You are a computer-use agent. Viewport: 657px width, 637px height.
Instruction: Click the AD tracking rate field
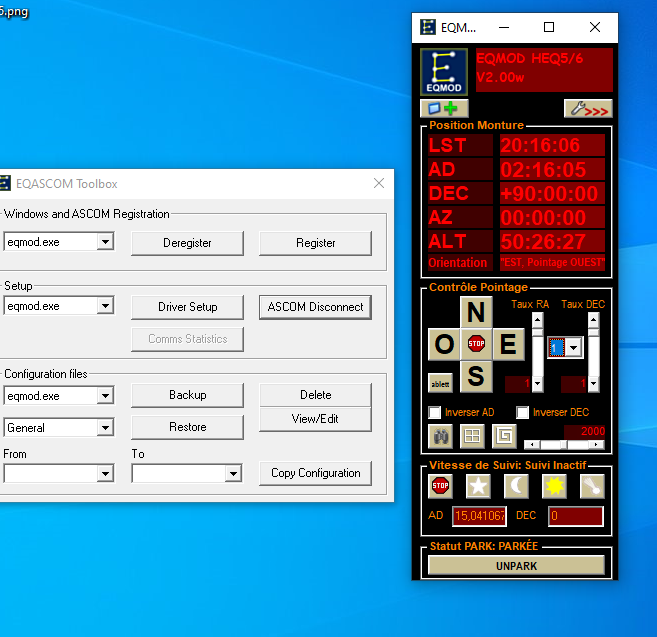[479, 516]
